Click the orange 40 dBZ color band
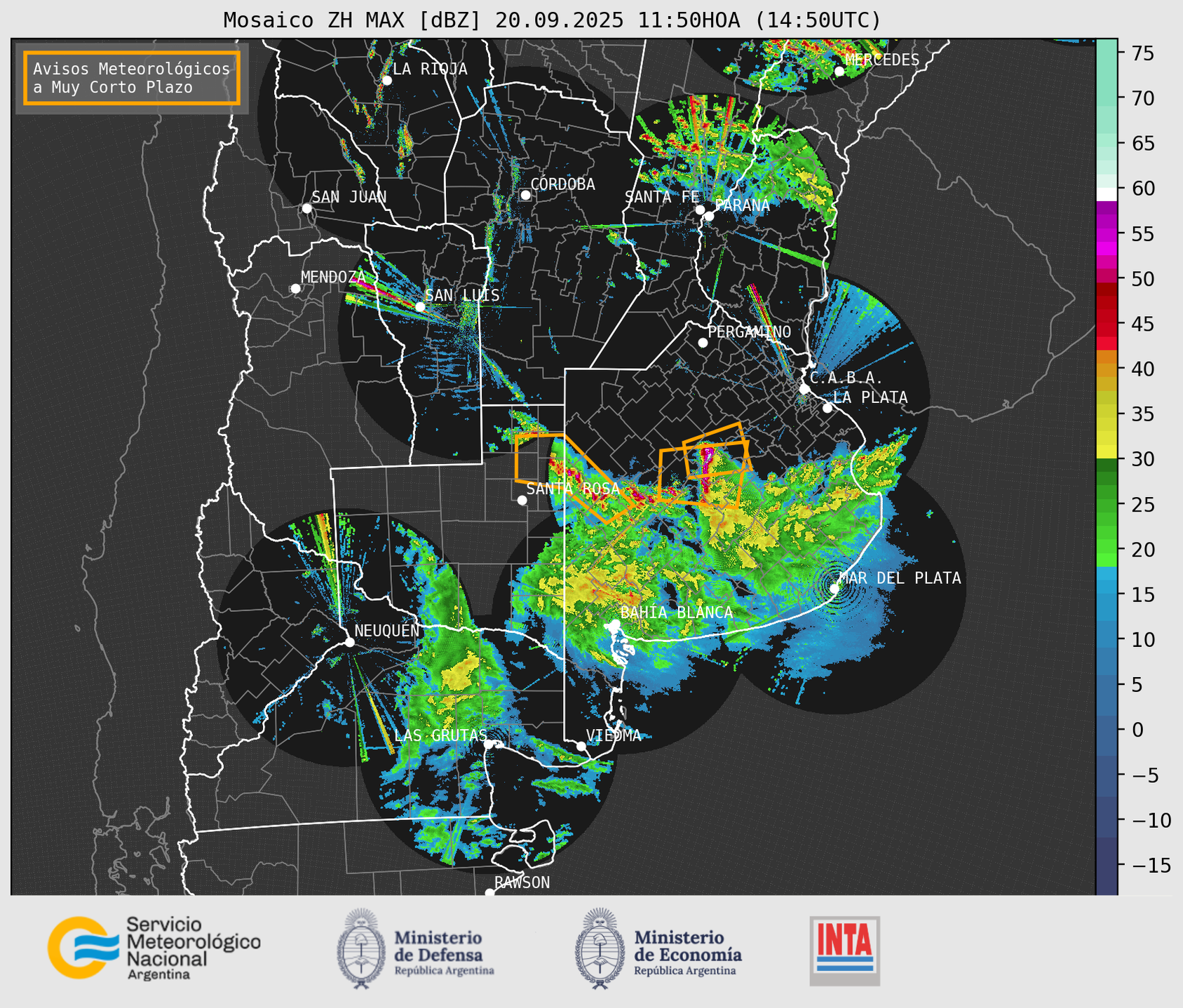The height and width of the screenshot is (1008, 1183). [x=1107, y=369]
